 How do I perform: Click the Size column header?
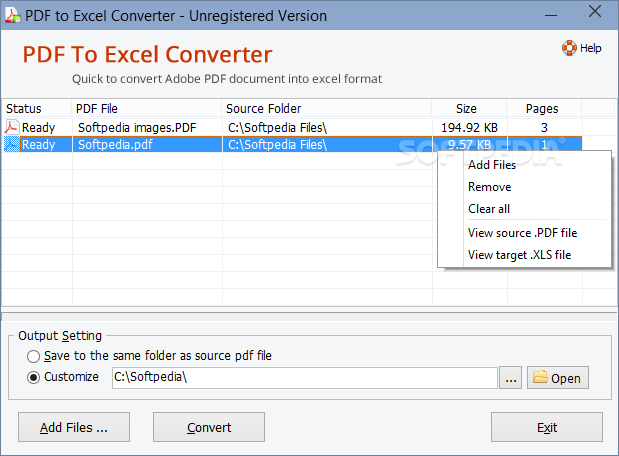pos(469,109)
